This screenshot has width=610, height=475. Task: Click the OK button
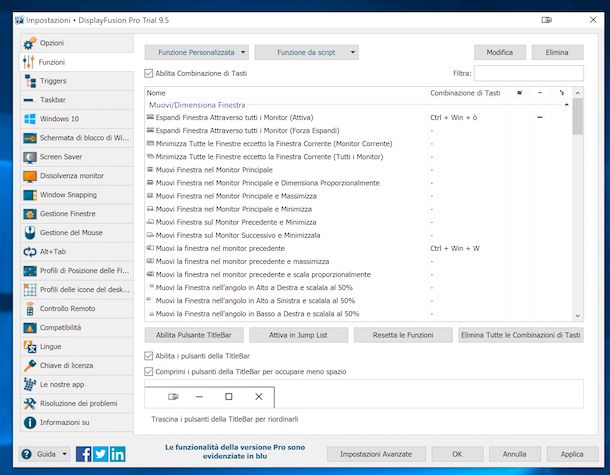(457, 454)
